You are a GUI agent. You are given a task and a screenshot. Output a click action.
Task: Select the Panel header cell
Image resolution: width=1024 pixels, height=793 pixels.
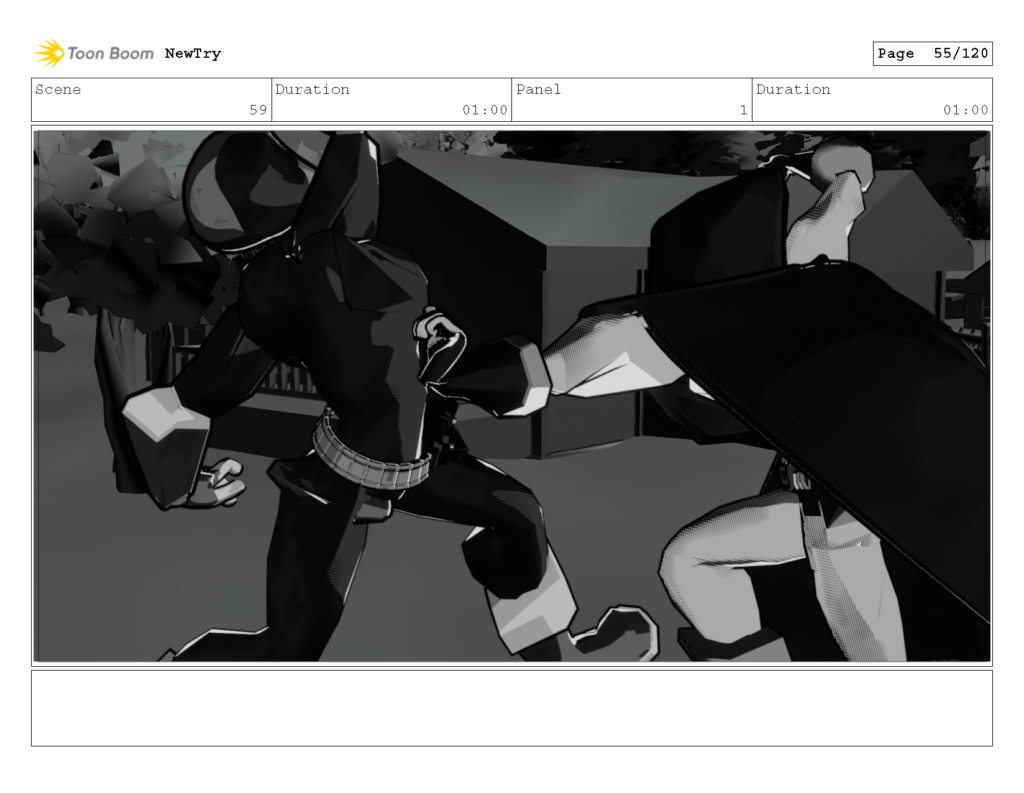point(539,90)
